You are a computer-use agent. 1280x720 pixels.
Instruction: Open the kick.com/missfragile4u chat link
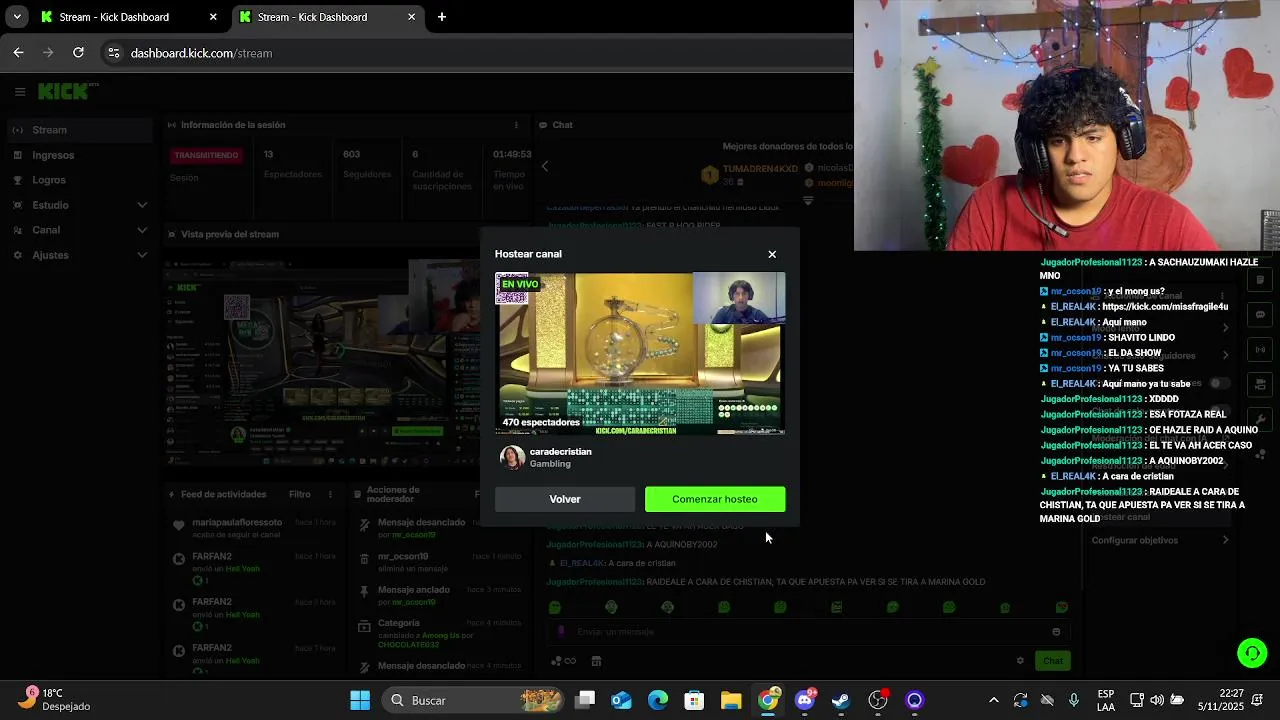coord(1165,307)
